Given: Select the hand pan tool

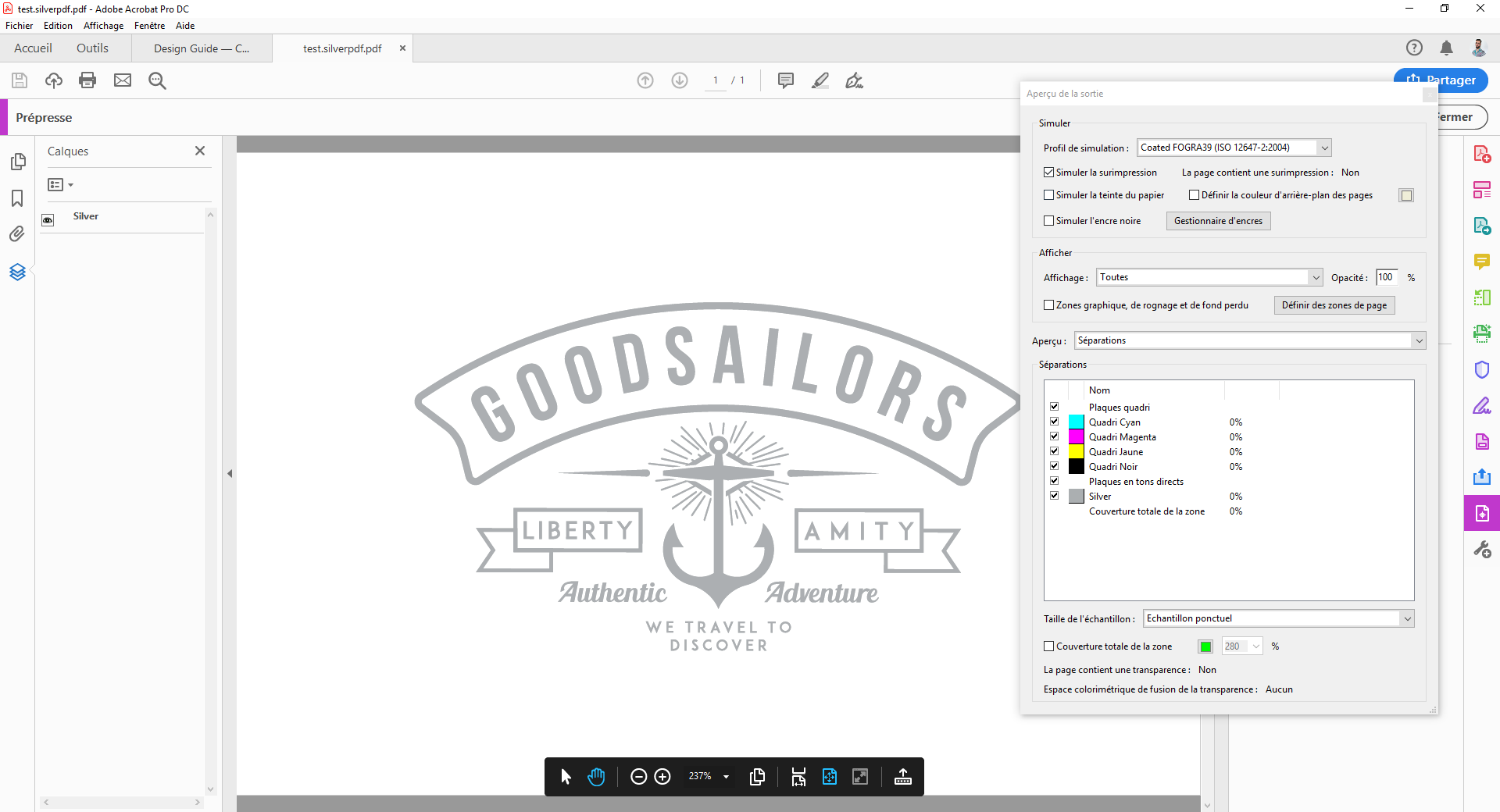Looking at the screenshot, I should click(x=596, y=777).
